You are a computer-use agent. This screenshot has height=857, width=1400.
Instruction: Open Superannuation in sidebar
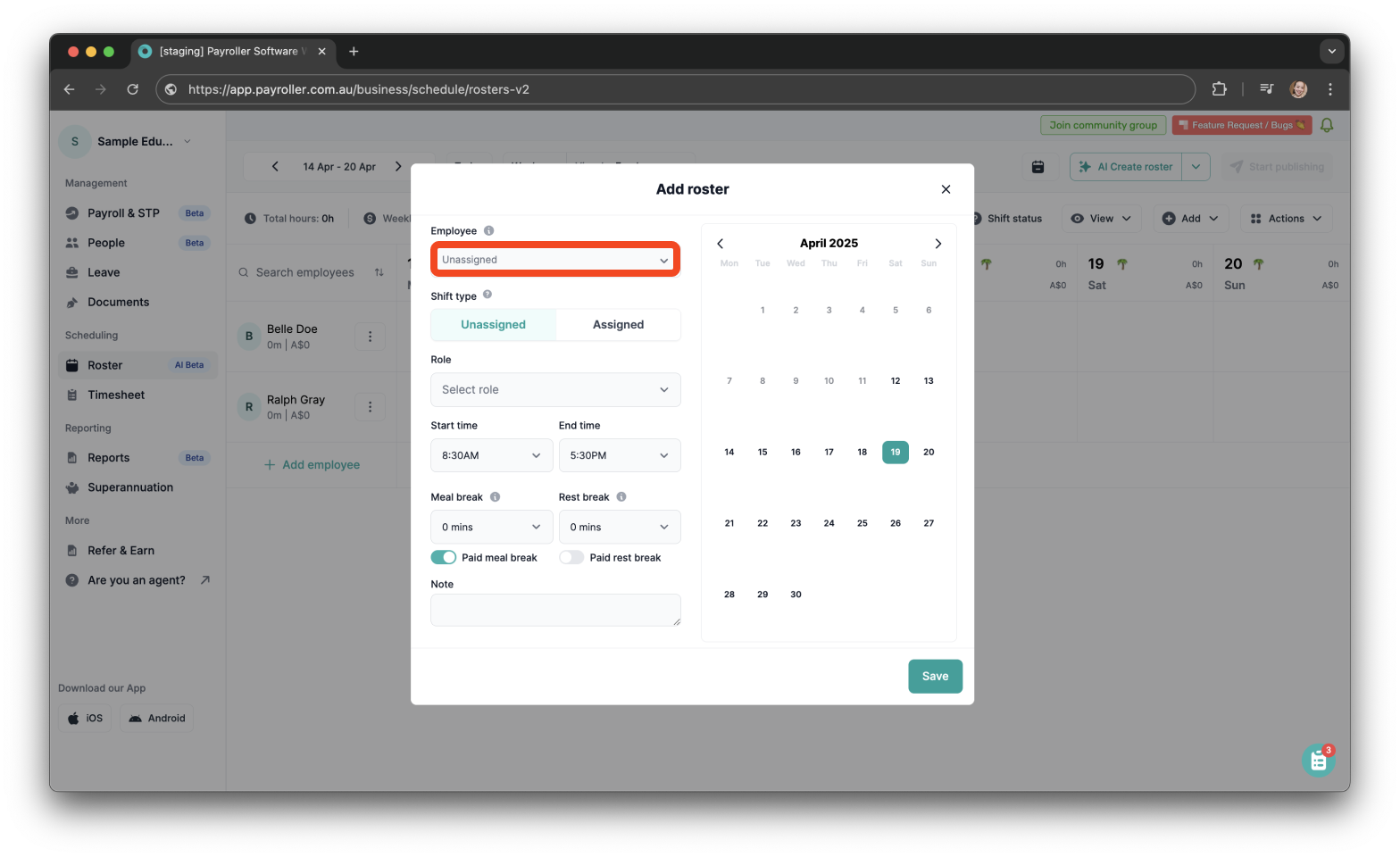coord(137,487)
